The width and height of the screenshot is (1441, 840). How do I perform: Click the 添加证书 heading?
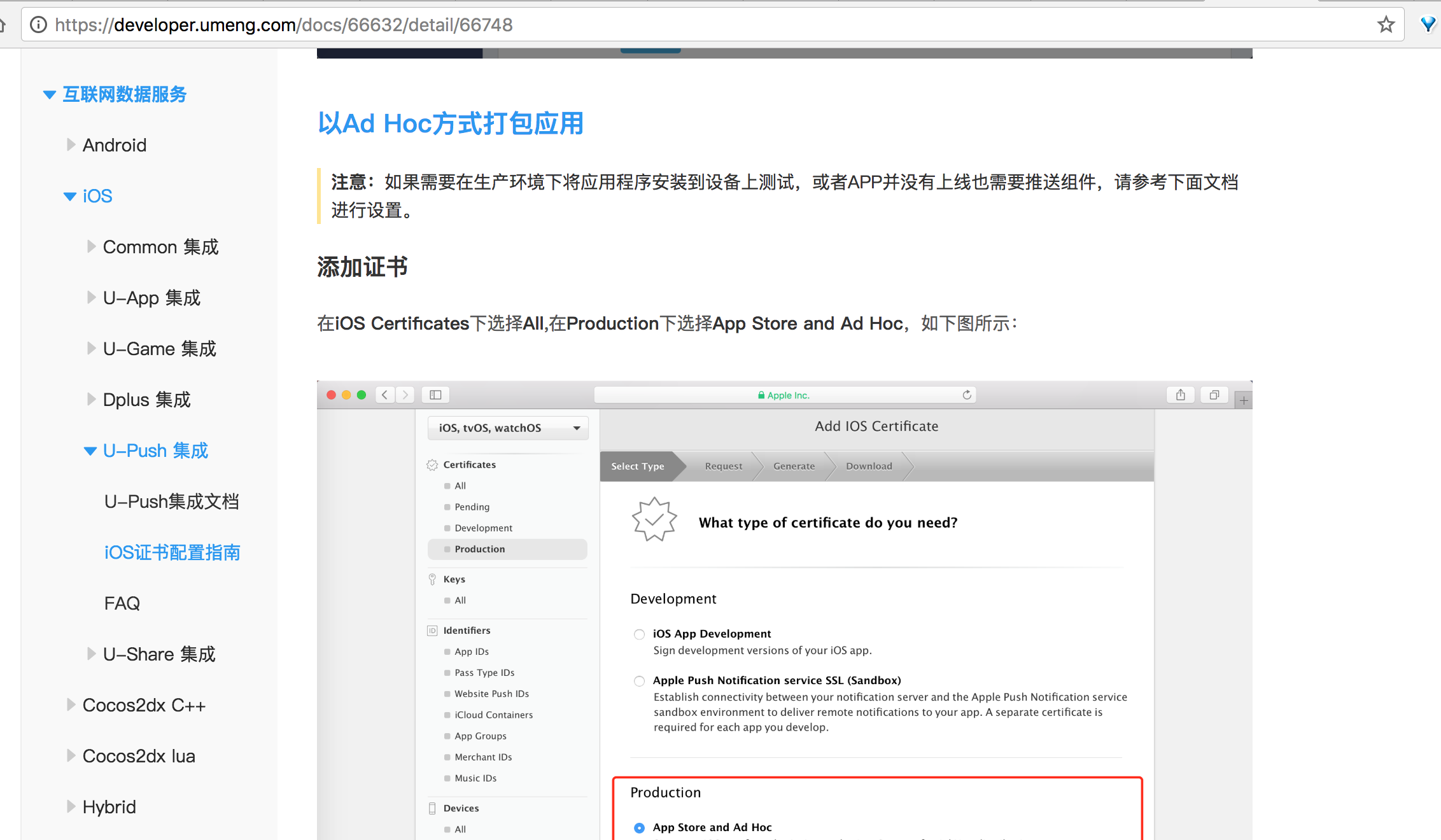pyautogui.click(x=362, y=267)
